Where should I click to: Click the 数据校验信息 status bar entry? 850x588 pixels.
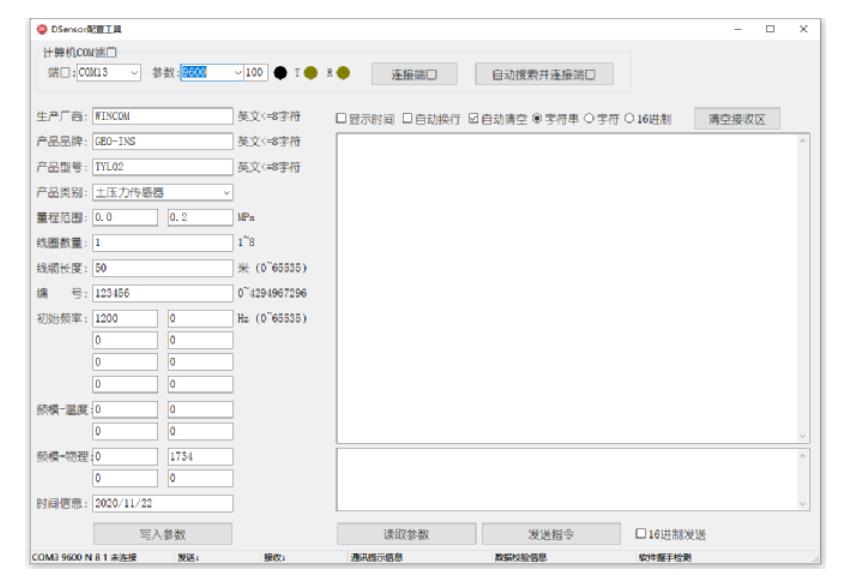(x=520, y=557)
